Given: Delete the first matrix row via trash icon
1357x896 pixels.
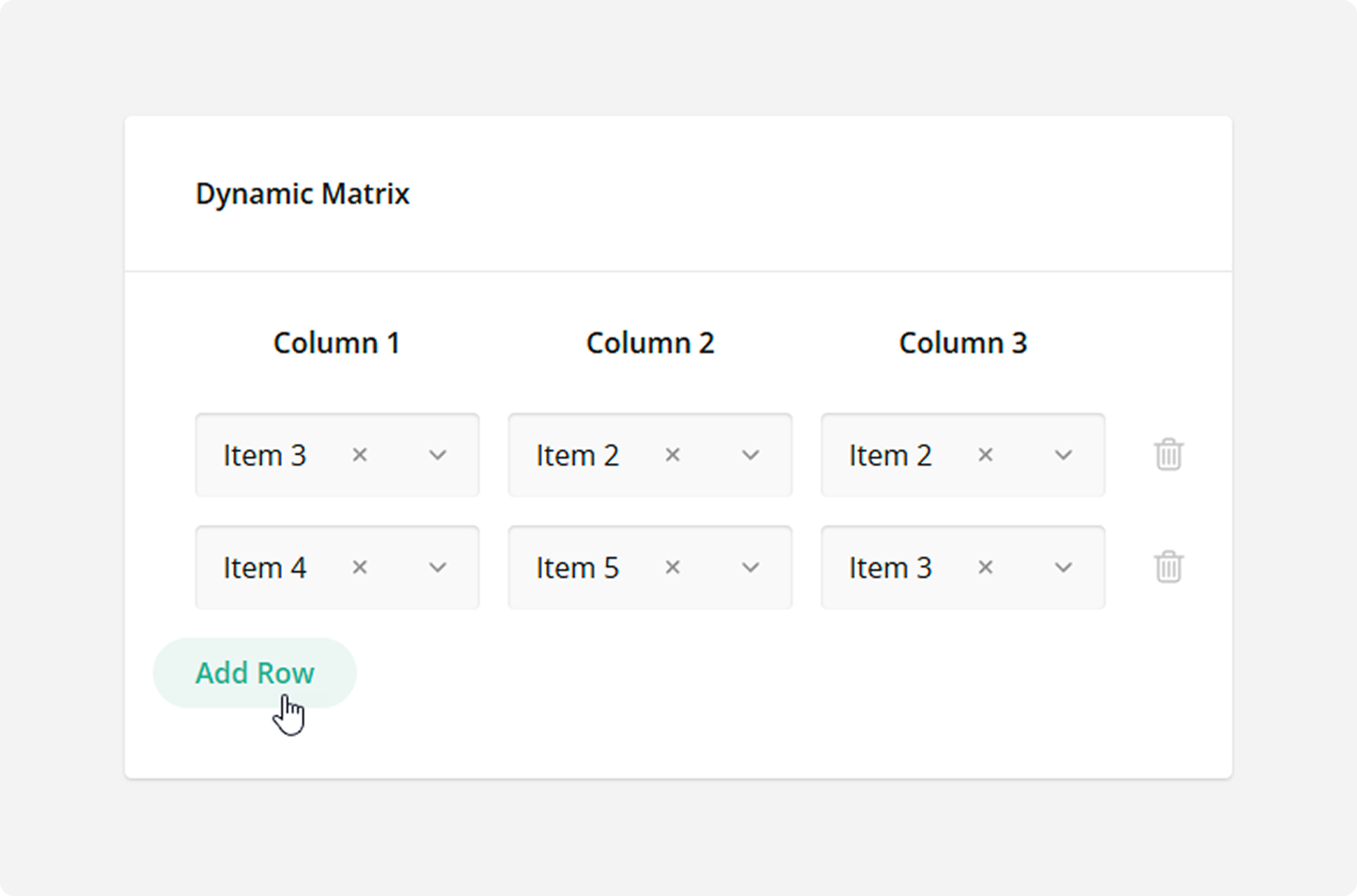Looking at the screenshot, I should point(1168,455).
